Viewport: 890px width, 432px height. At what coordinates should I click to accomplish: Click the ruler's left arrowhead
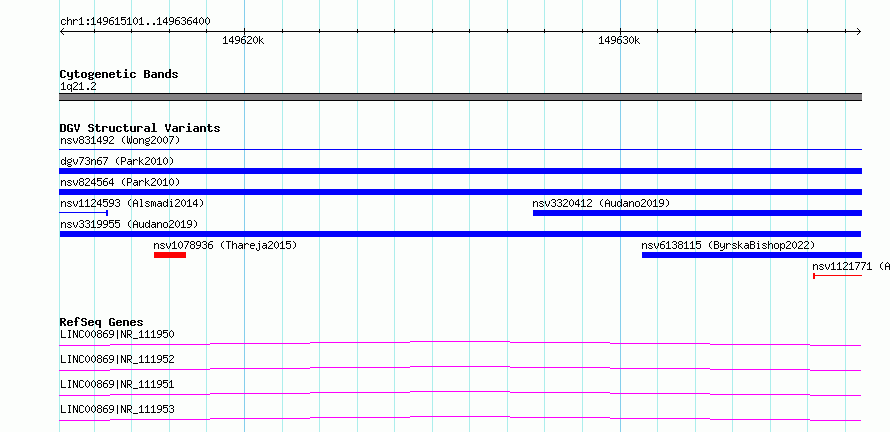coord(62,32)
